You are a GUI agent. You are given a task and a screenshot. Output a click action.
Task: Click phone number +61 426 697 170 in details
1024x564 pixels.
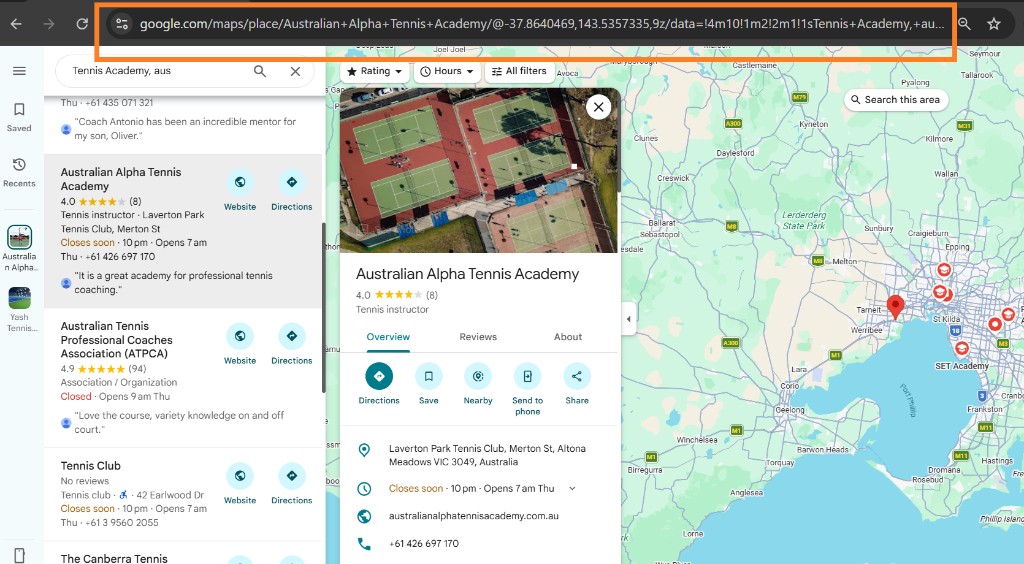[x=424, y=543]
